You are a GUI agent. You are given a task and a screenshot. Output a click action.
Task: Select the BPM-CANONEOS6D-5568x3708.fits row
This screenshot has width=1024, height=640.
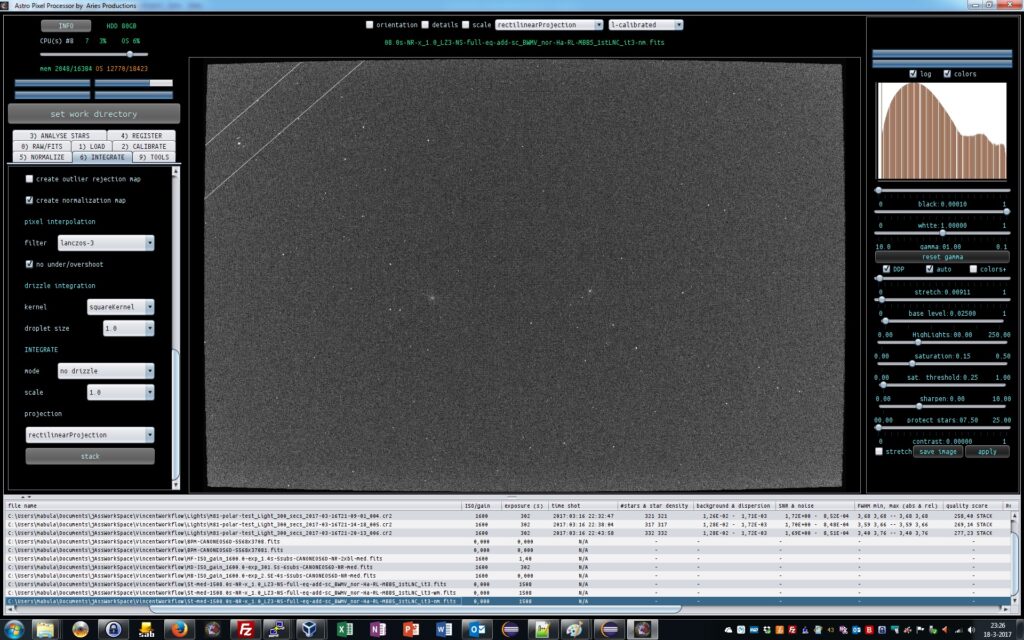tap(508, 541)
